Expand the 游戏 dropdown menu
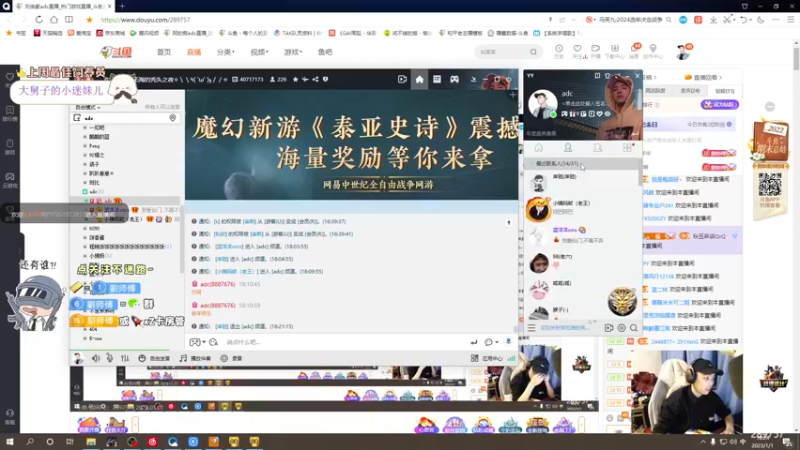The image size is (800, 450). (293, 52)
